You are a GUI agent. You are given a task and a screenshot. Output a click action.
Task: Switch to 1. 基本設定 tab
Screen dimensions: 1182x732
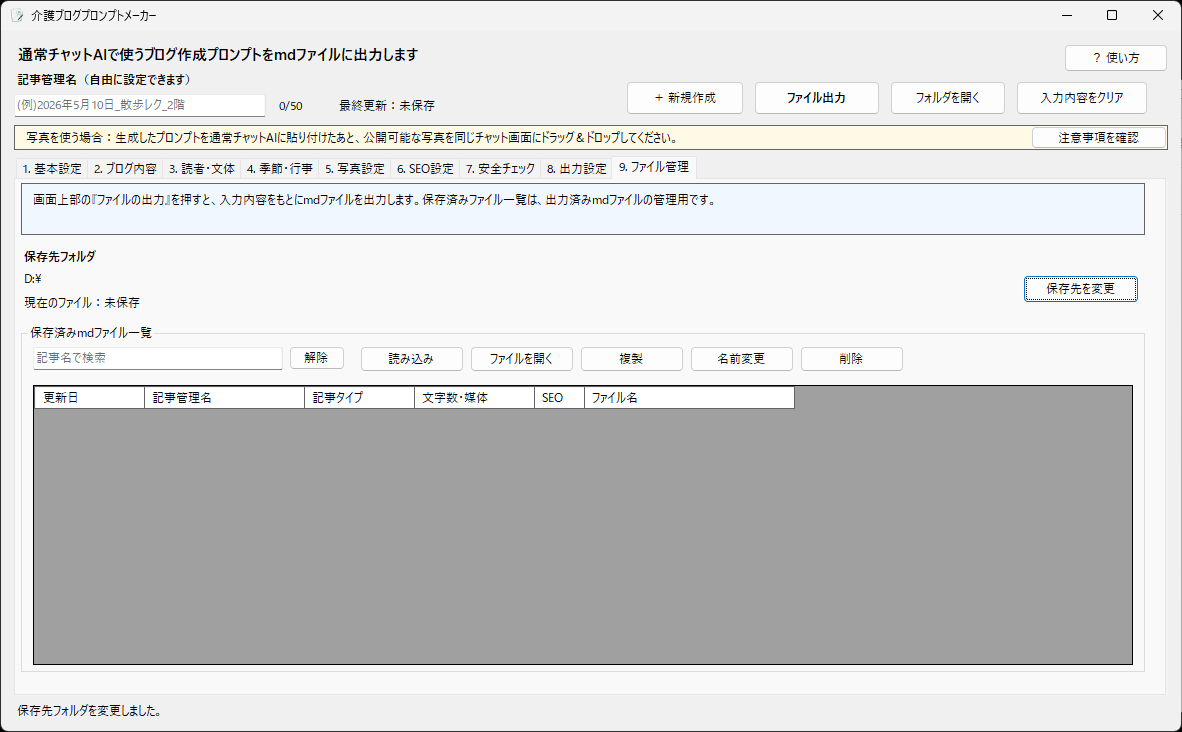(51, 169)
